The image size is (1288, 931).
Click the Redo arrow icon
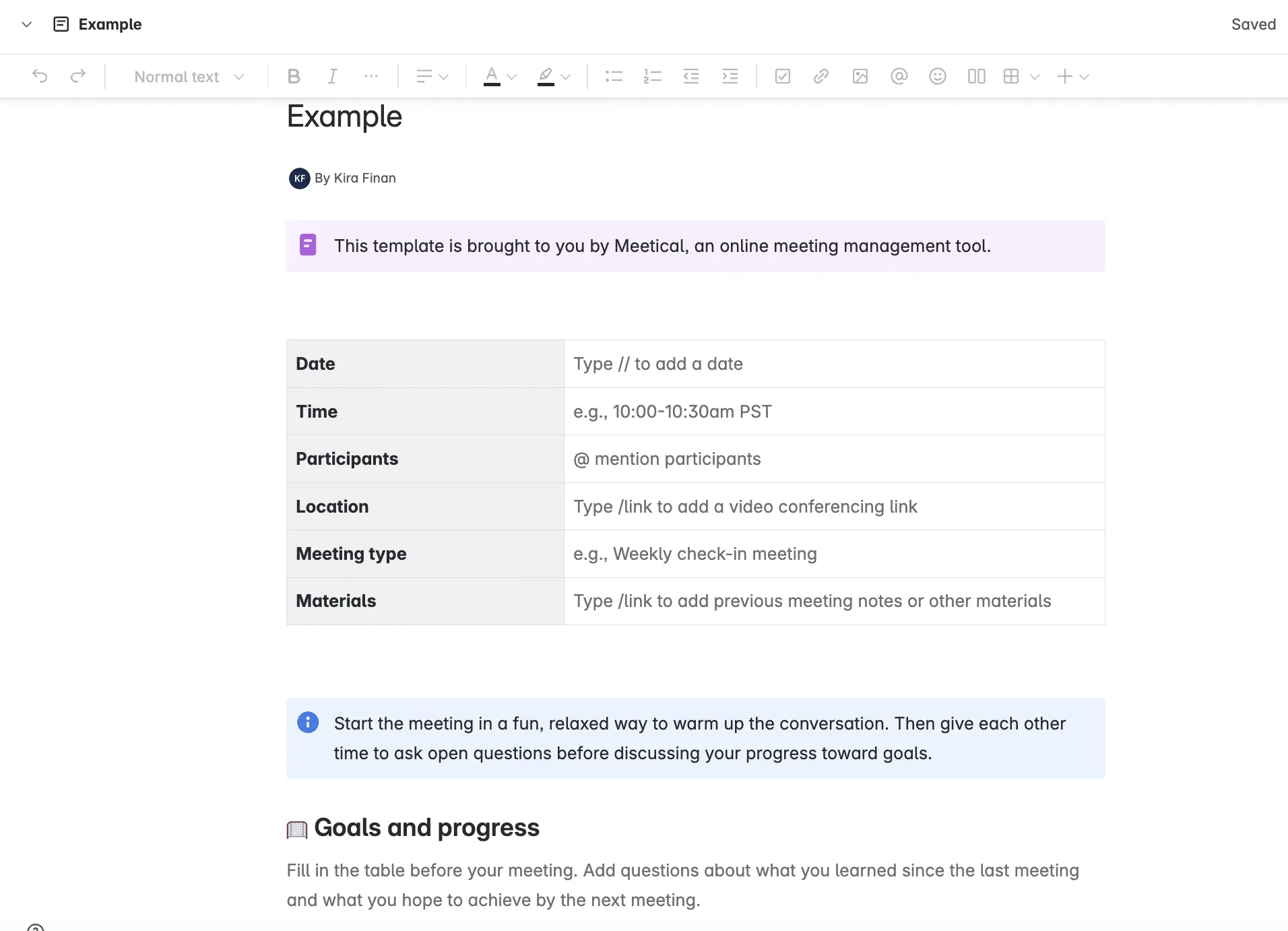coord(78,76)
